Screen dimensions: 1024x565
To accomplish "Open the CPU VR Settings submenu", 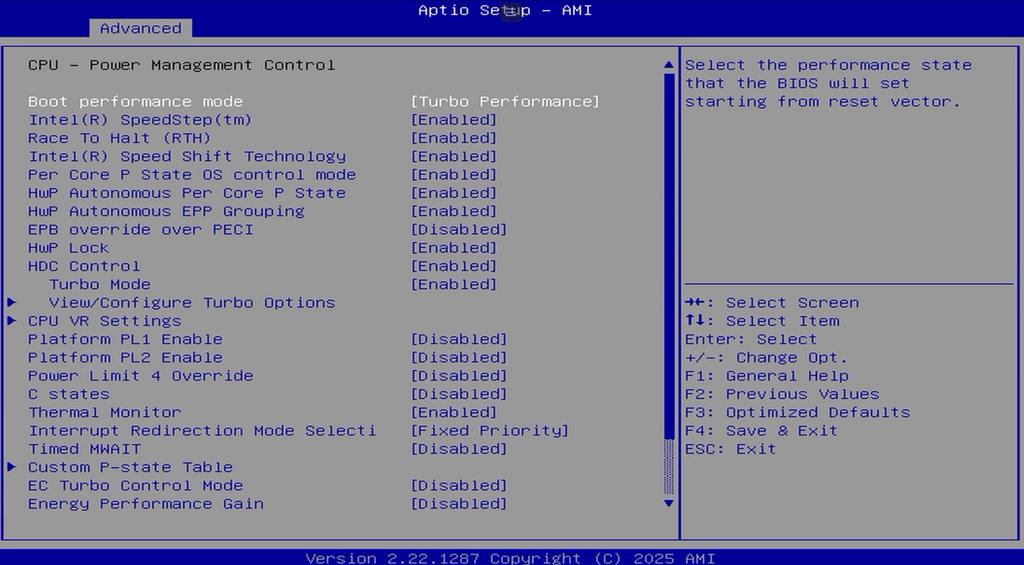I will pos(104,321).
